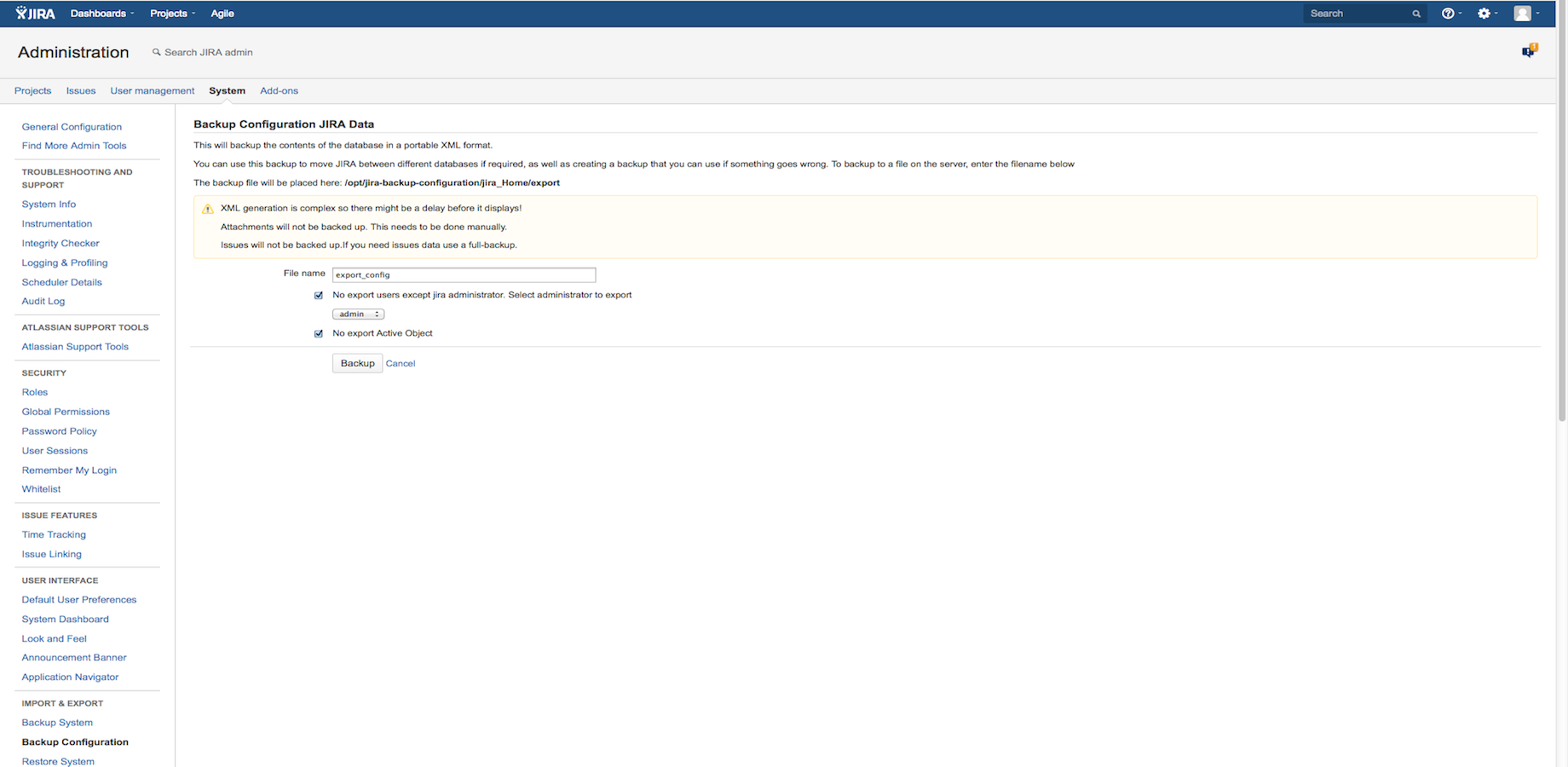Open Default User Preferences
Screen dimensions: 1568x767
click(79, 600)
